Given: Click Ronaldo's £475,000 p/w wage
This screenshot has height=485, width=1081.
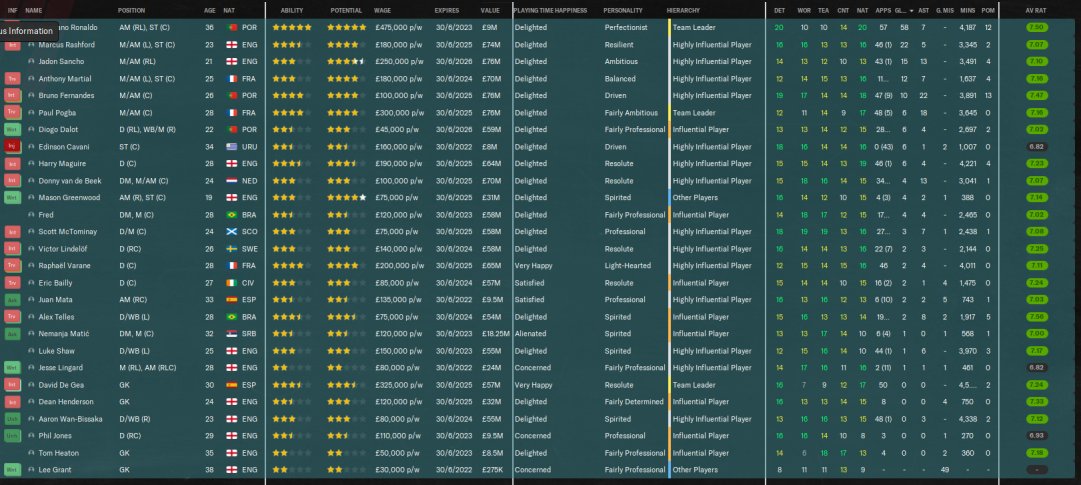Looking at the screenshot, I should pyautogui.click(x=399, y=28).
